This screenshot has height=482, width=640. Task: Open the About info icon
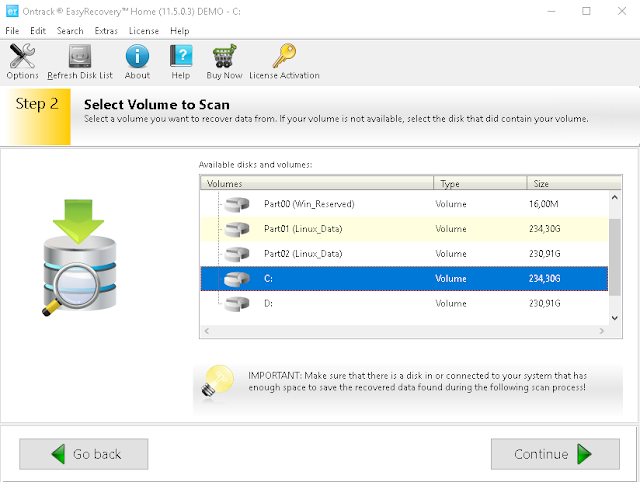pyautogui.click(x=137, y=56)
